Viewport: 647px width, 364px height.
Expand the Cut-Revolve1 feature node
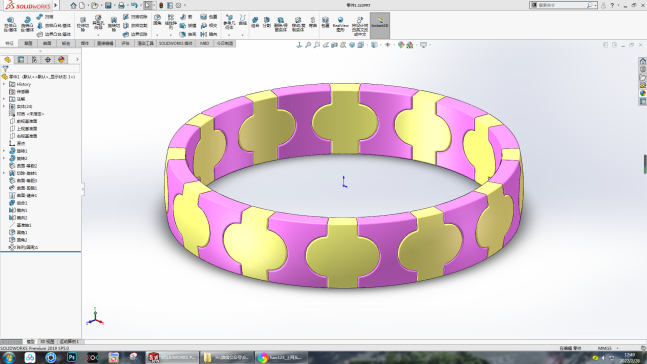[4, 173]
